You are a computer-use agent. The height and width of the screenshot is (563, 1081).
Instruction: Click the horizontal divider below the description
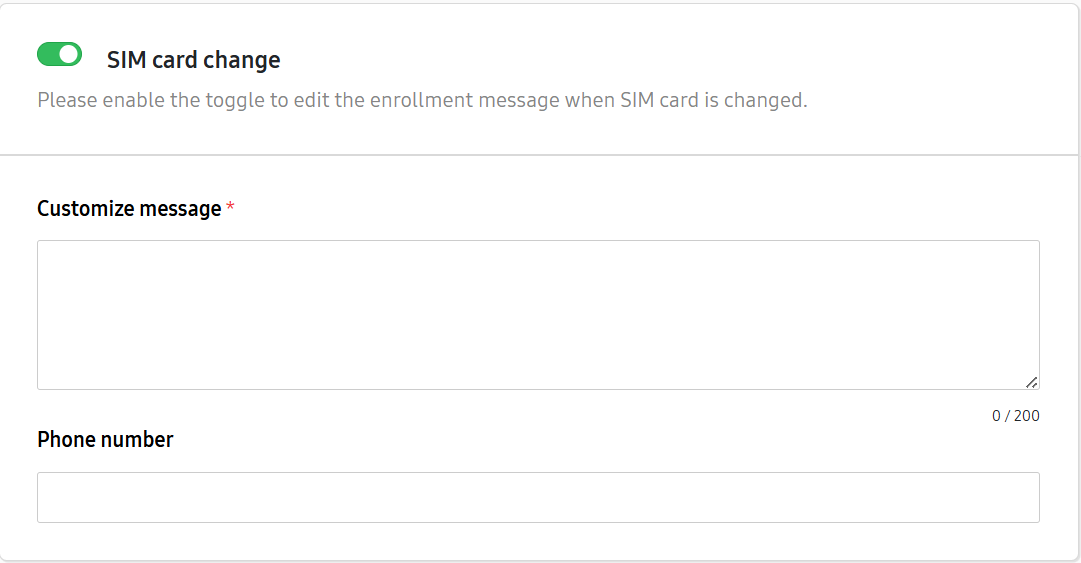coord(540,155)
